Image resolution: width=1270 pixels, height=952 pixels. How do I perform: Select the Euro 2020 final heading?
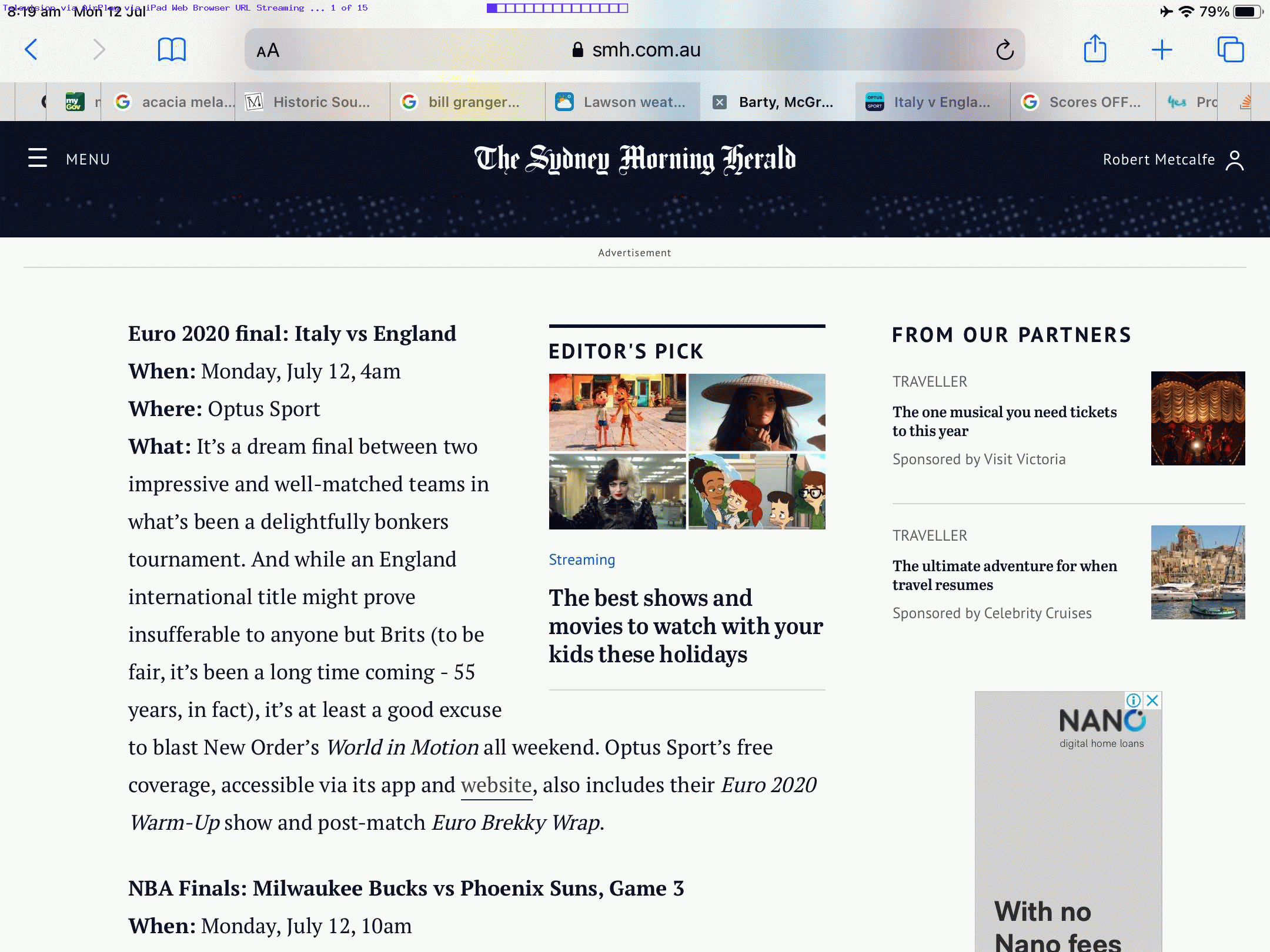point(292,334)
